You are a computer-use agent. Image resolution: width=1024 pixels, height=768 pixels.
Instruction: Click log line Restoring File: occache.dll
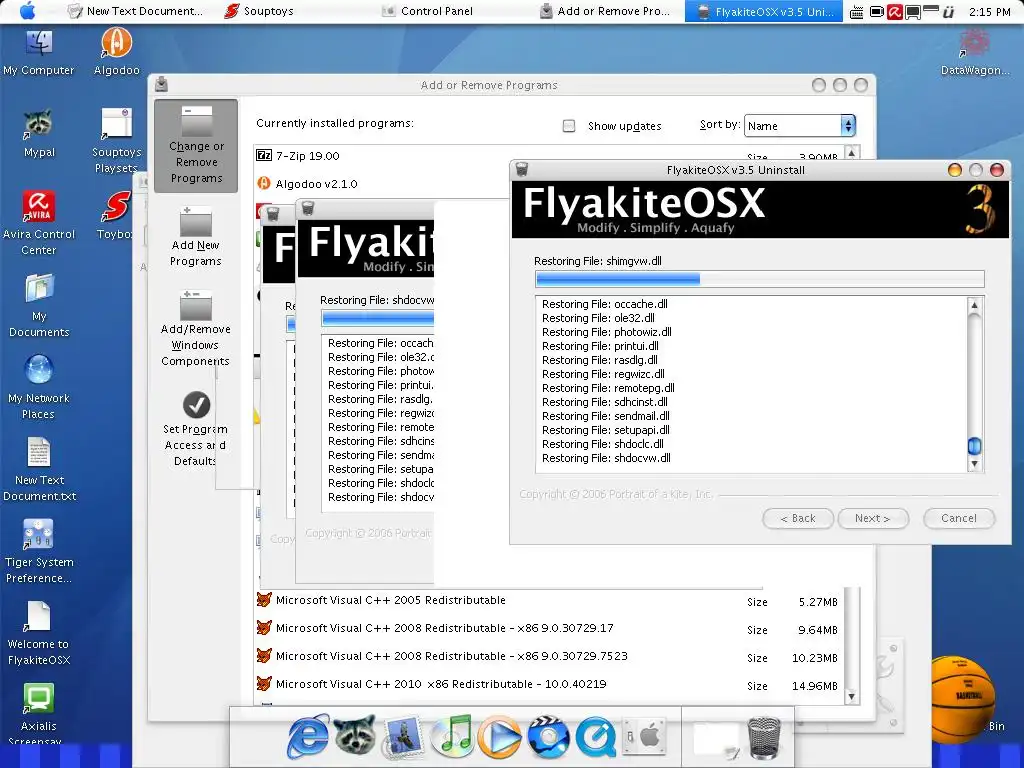[x=605, y=304]
